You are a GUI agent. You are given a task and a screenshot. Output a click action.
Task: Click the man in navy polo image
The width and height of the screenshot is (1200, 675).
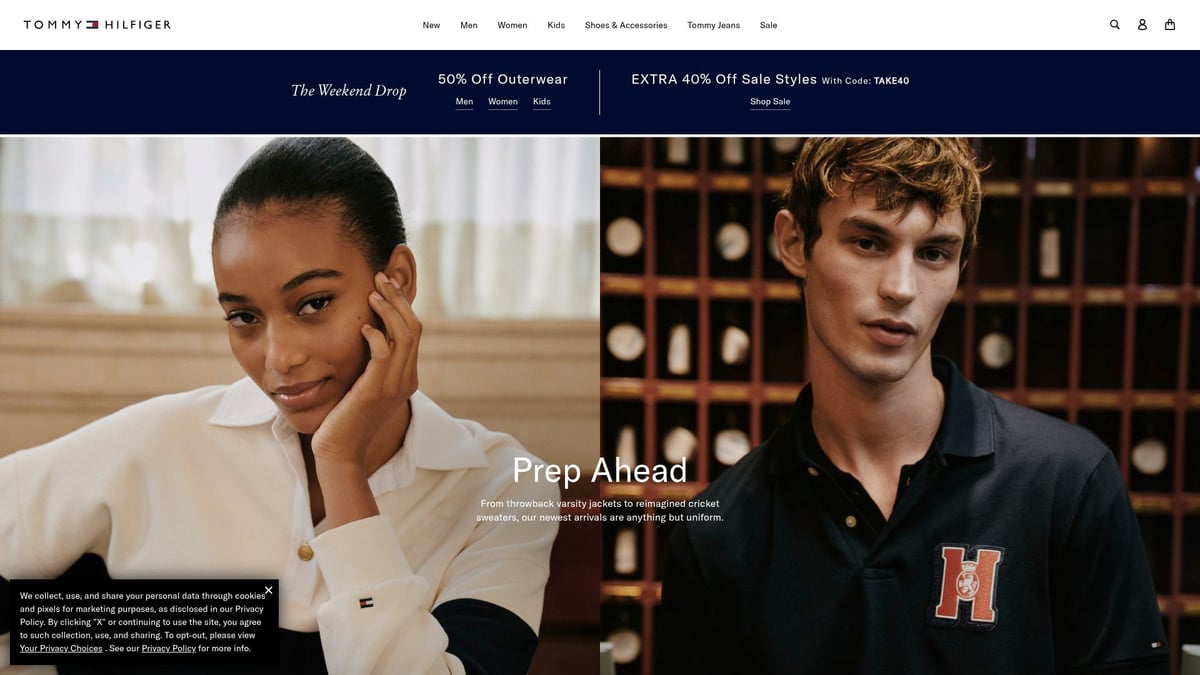[x=900, y=405]
